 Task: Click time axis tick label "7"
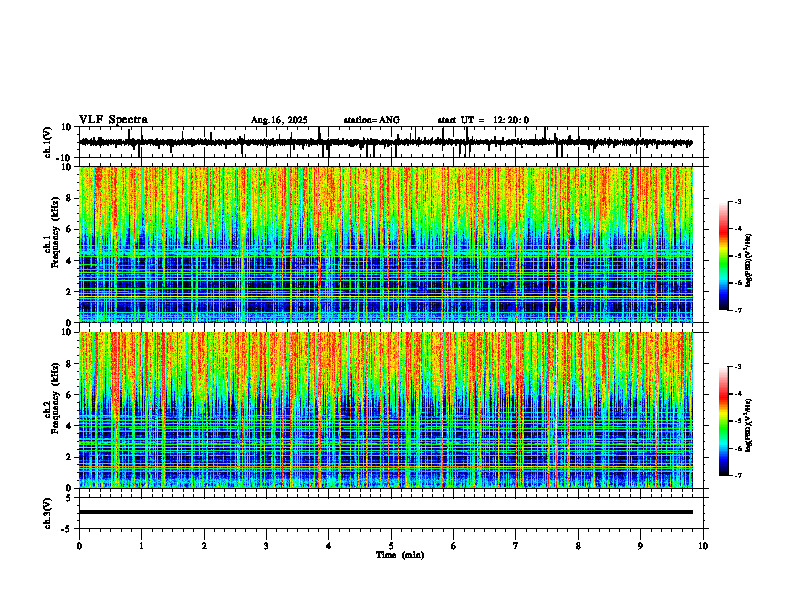(x=516, y=546)
